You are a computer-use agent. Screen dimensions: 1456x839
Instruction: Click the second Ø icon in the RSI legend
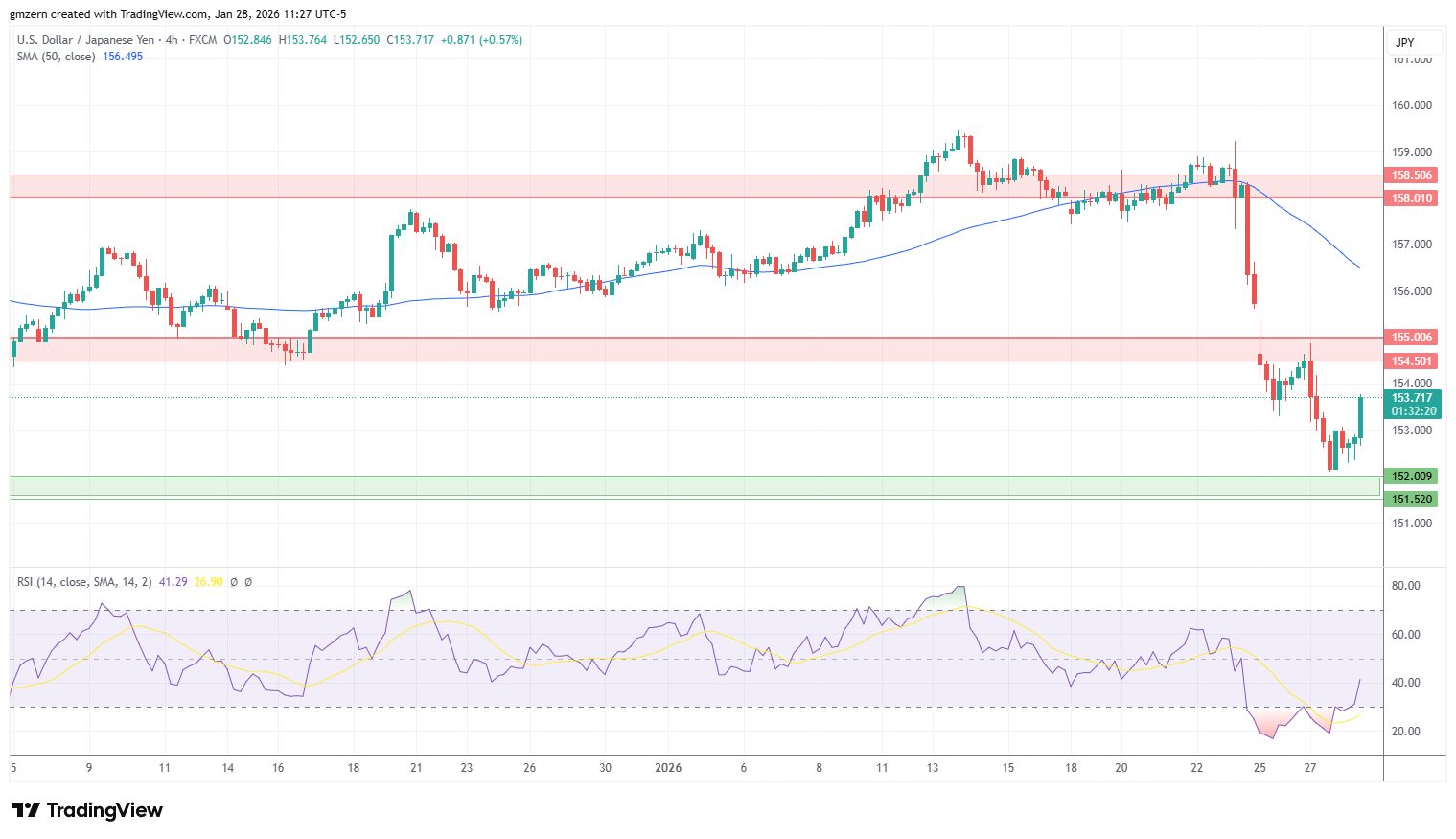[248, 581]
